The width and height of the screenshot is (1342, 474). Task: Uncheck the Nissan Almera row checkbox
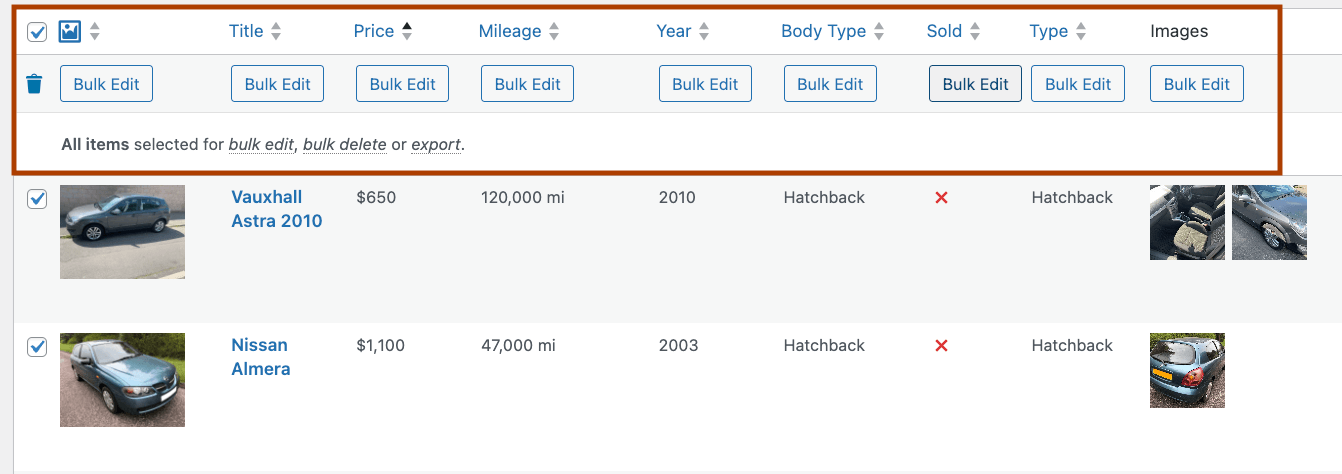(x=37, y=347)
